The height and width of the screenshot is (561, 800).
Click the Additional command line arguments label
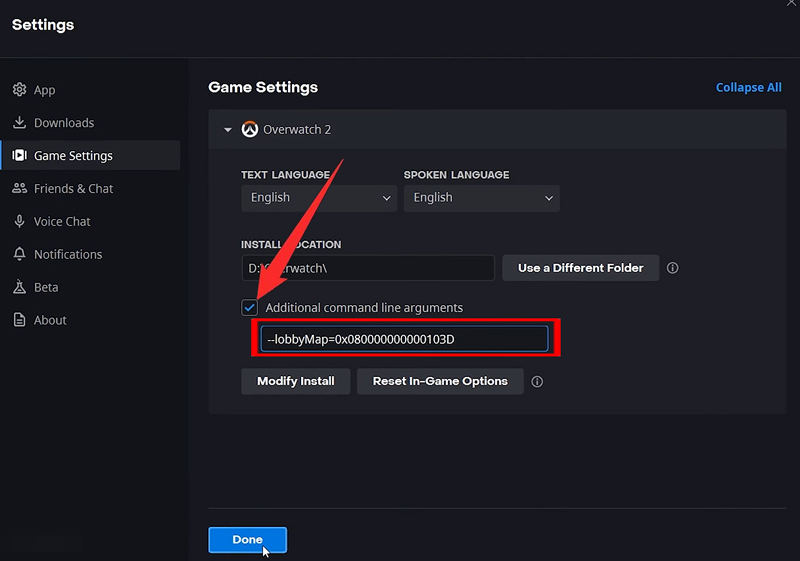coord(364,308)
